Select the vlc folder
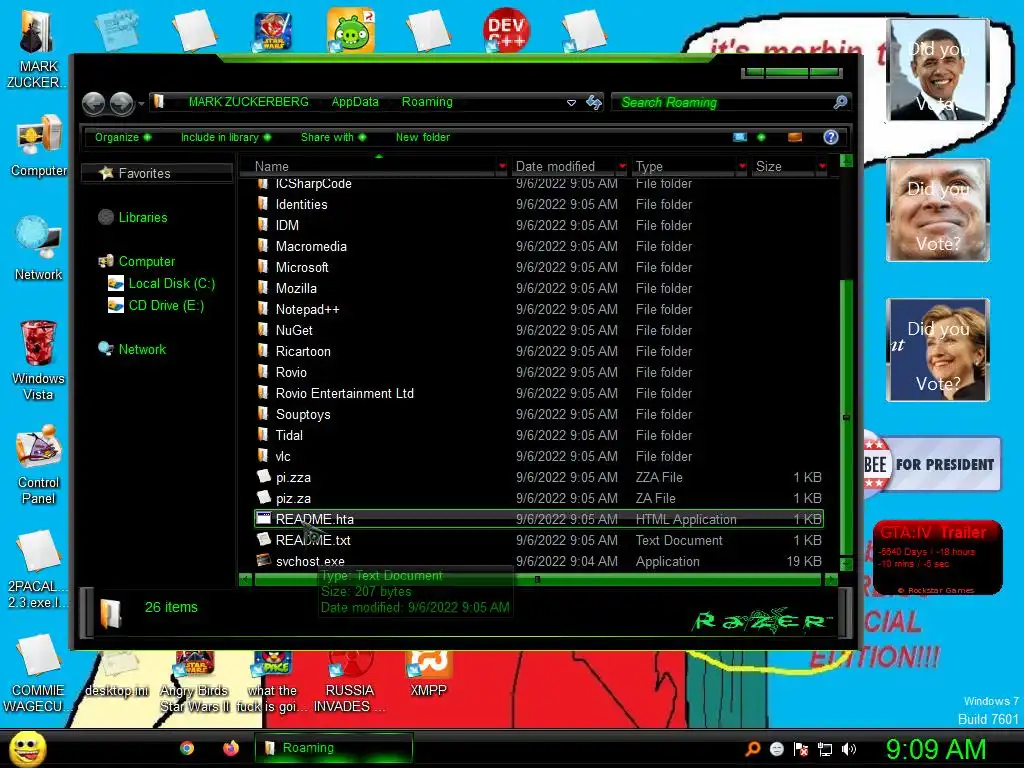The width and height of the screenshot is (1024, 768). (283, 456)
